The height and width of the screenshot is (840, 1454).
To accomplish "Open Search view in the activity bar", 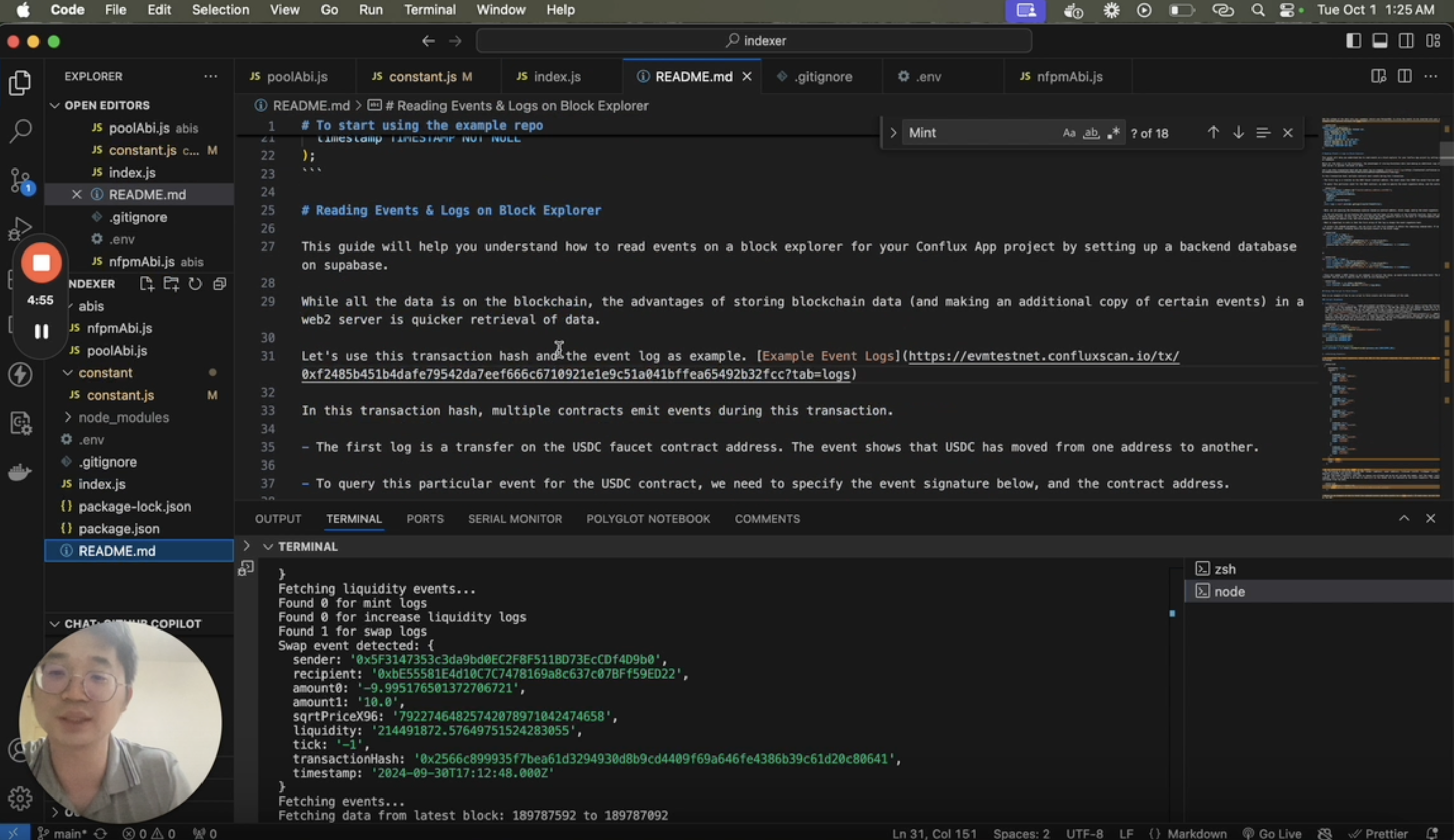I will tap(20, 131).
